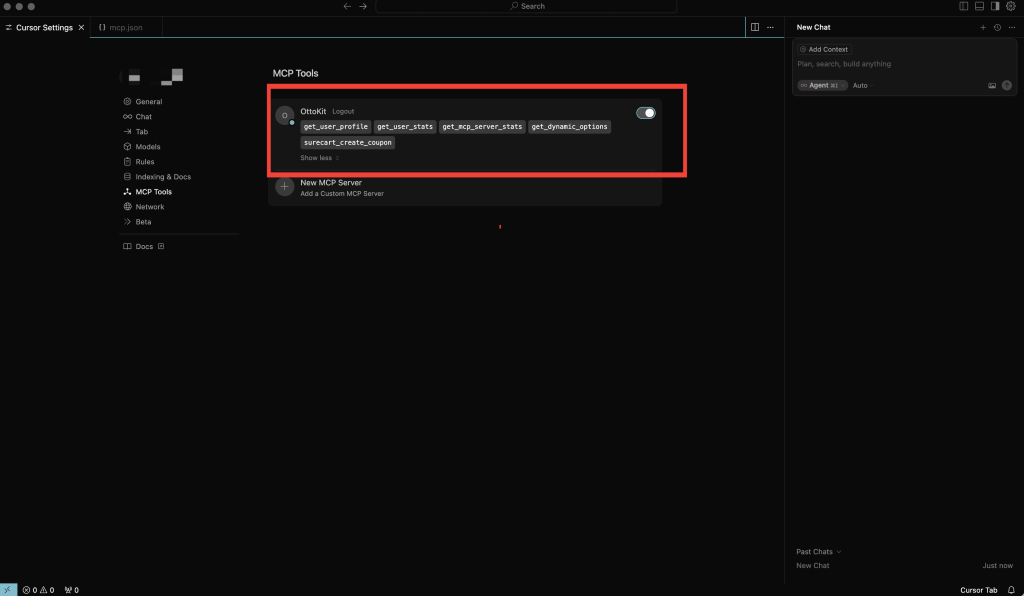This screenshot has width=1024, height=596.
Task: Show chat history clock icon
Action: [x=997, y=28]
